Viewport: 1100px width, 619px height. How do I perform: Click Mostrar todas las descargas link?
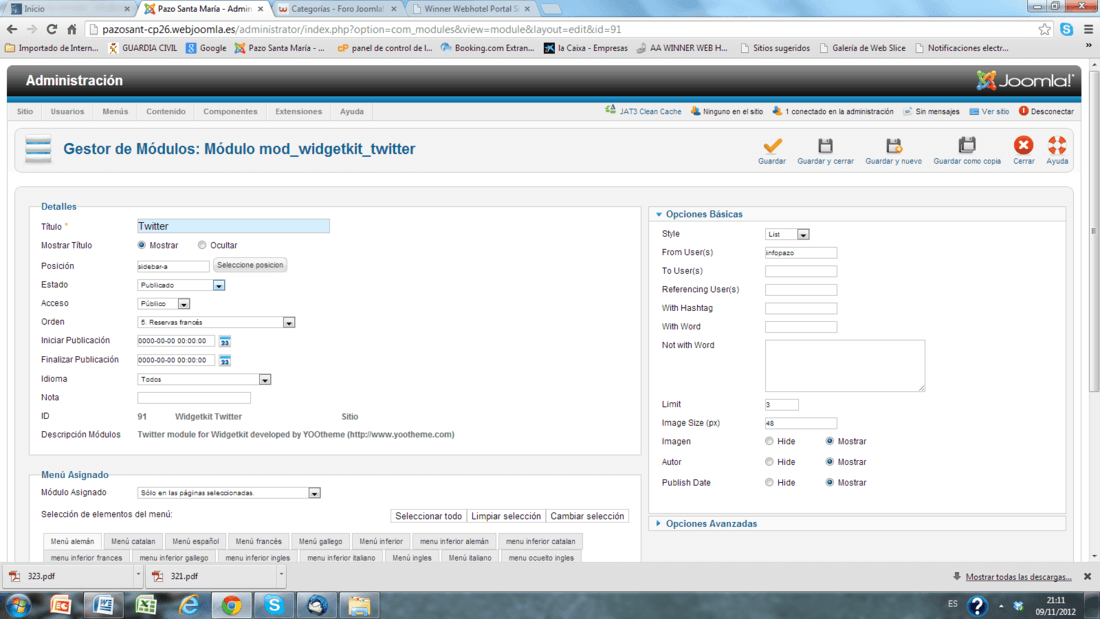tap(1018, 577)
